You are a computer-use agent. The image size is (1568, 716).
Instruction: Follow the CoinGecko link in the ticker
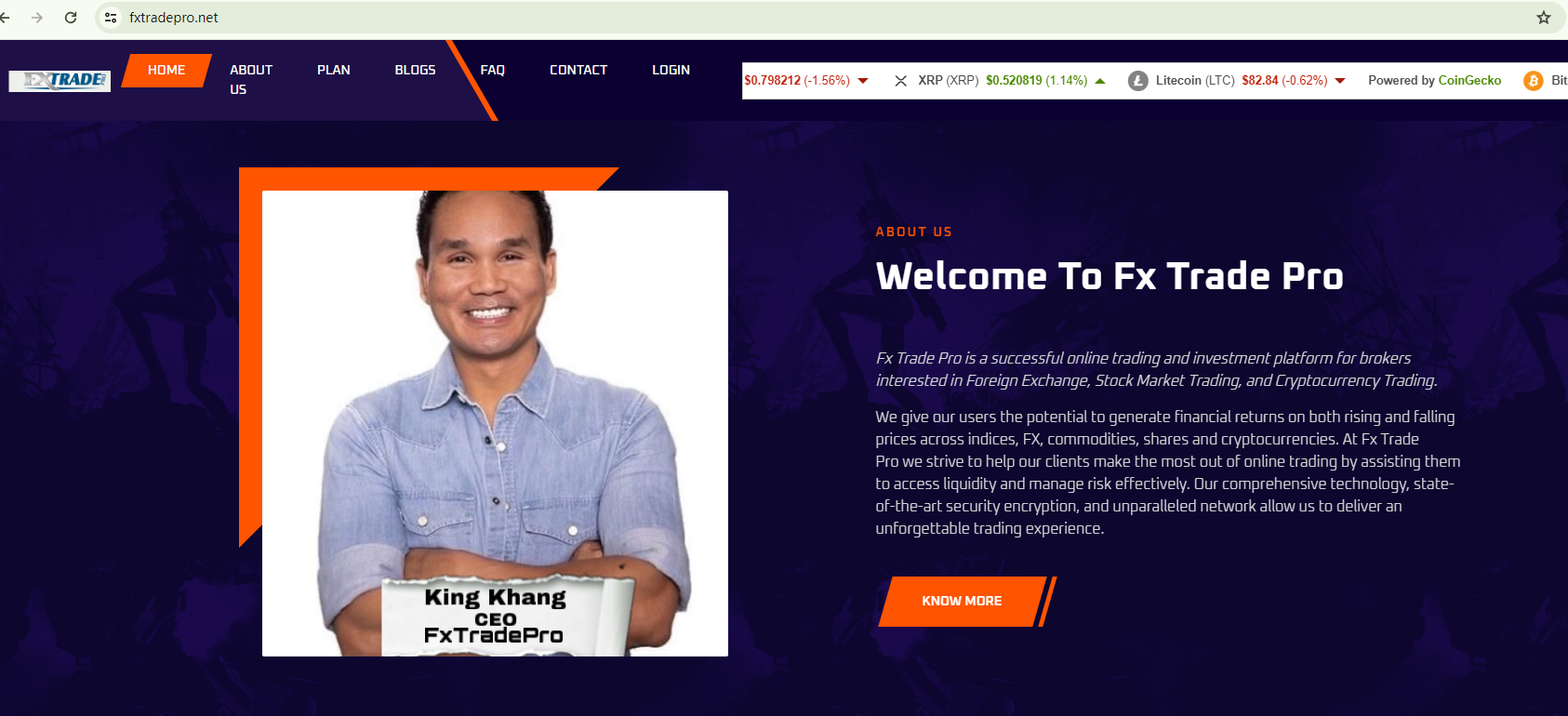1469,81
